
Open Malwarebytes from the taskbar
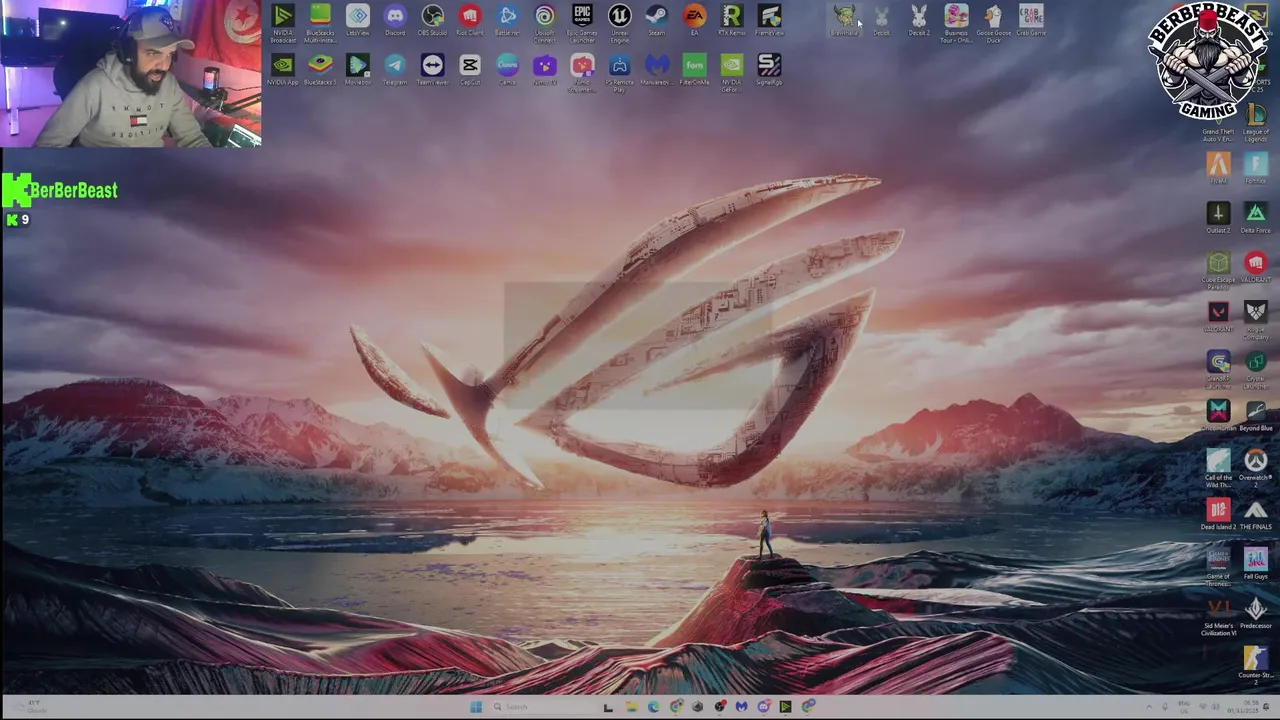click(x=741, y=707)
